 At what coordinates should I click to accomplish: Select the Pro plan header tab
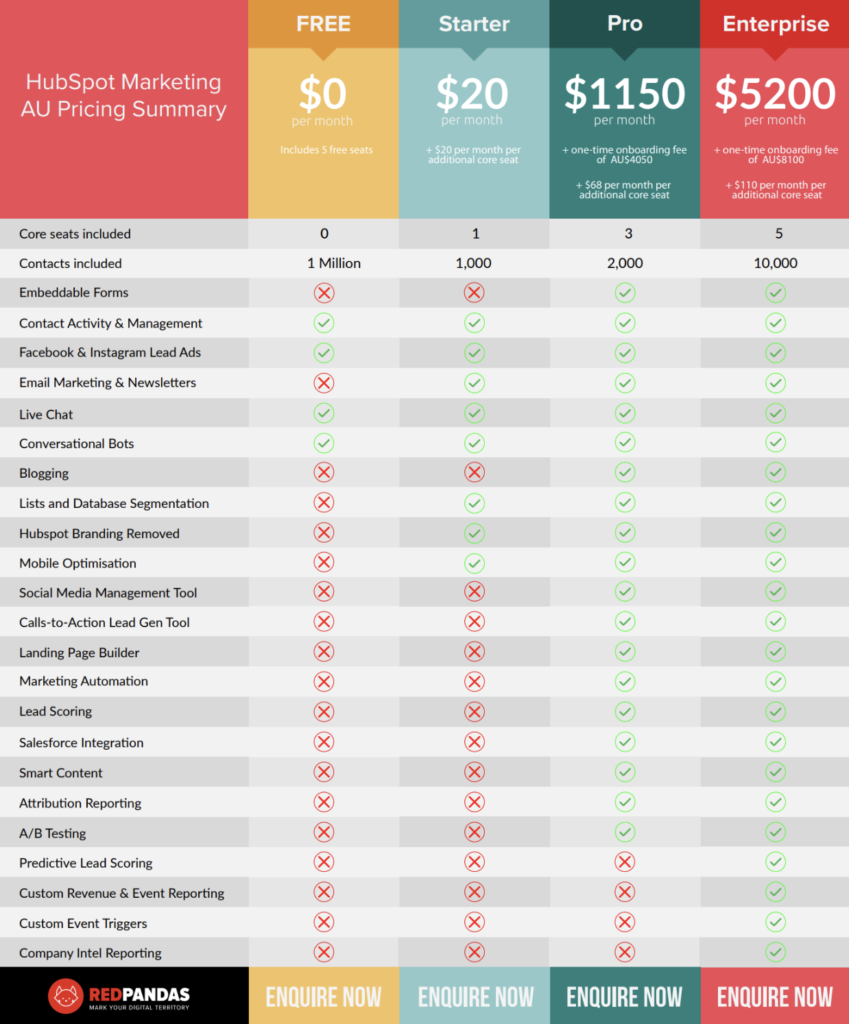point(624,24)
